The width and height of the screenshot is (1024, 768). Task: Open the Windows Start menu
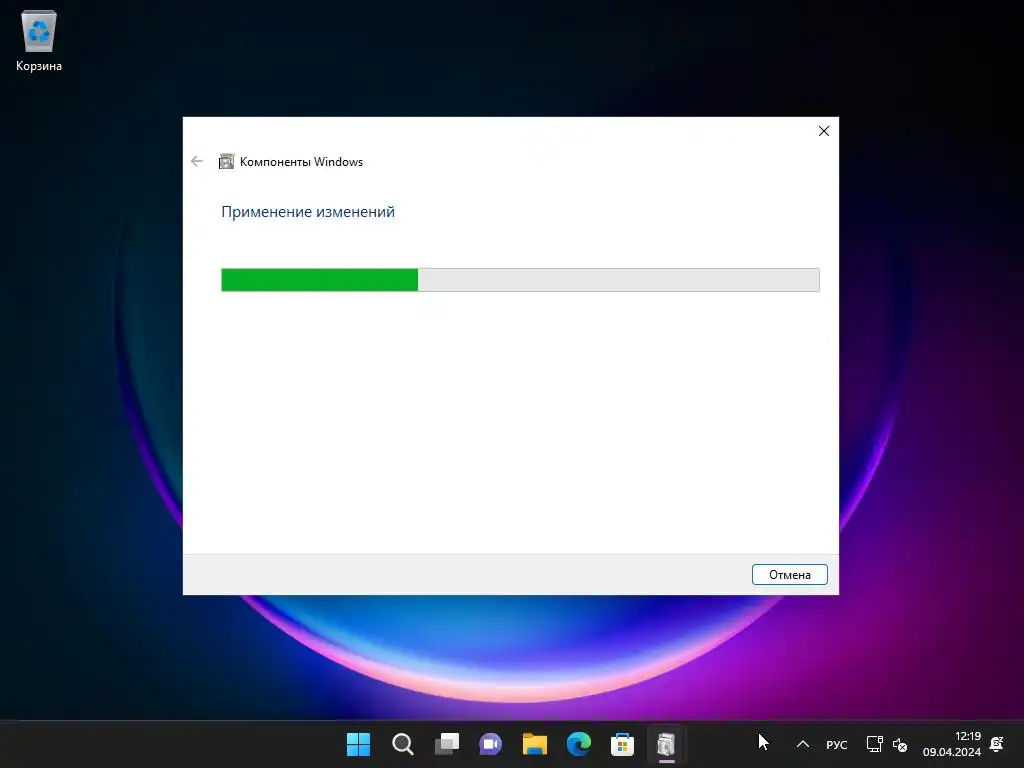(x=358, y=744)
